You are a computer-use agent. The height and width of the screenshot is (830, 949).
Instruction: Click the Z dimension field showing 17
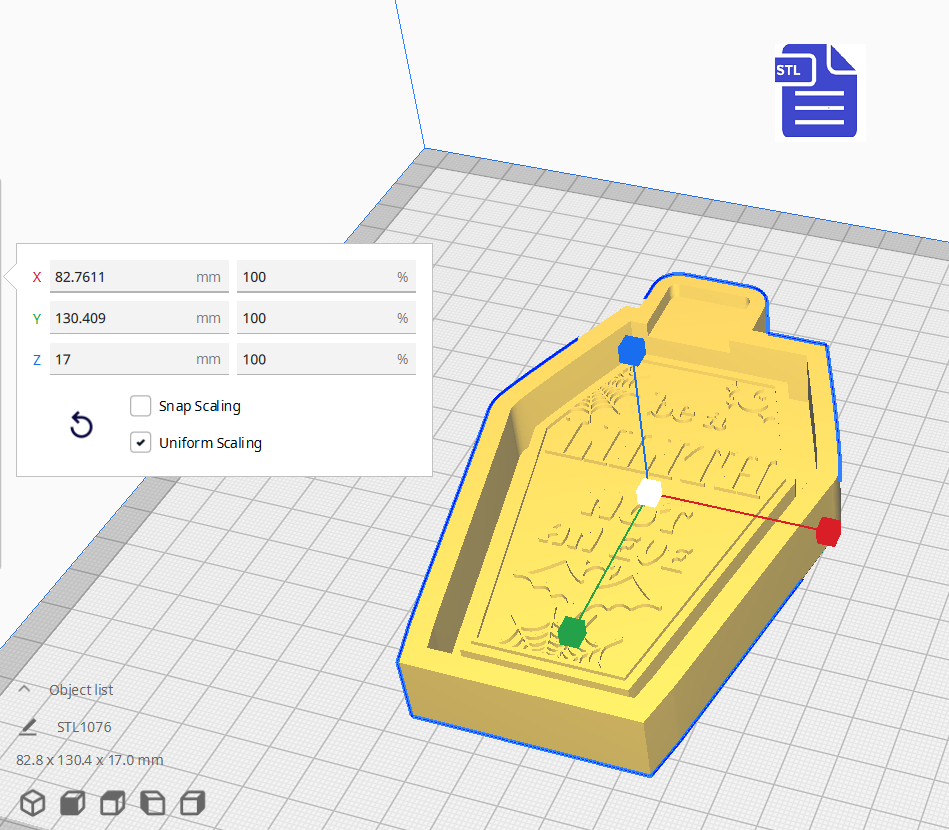[138, 358]
